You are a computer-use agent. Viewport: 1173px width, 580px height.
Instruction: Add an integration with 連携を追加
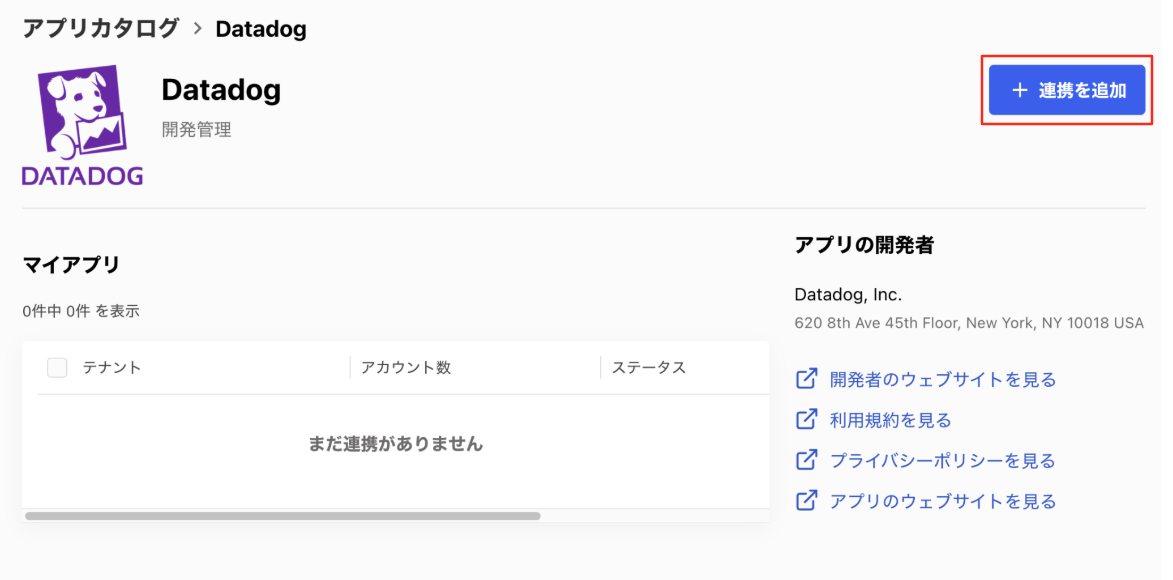point(1067,90)
